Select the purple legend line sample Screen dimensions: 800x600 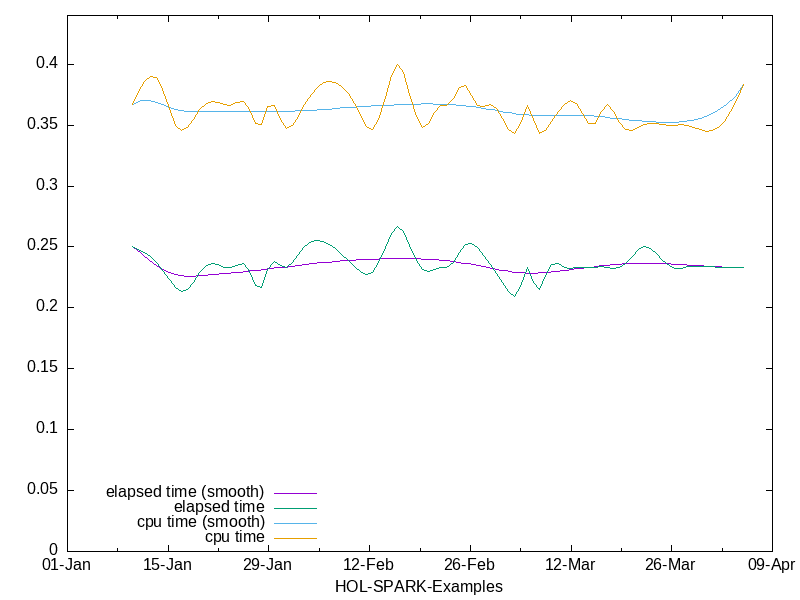click(x=294, y=492)
